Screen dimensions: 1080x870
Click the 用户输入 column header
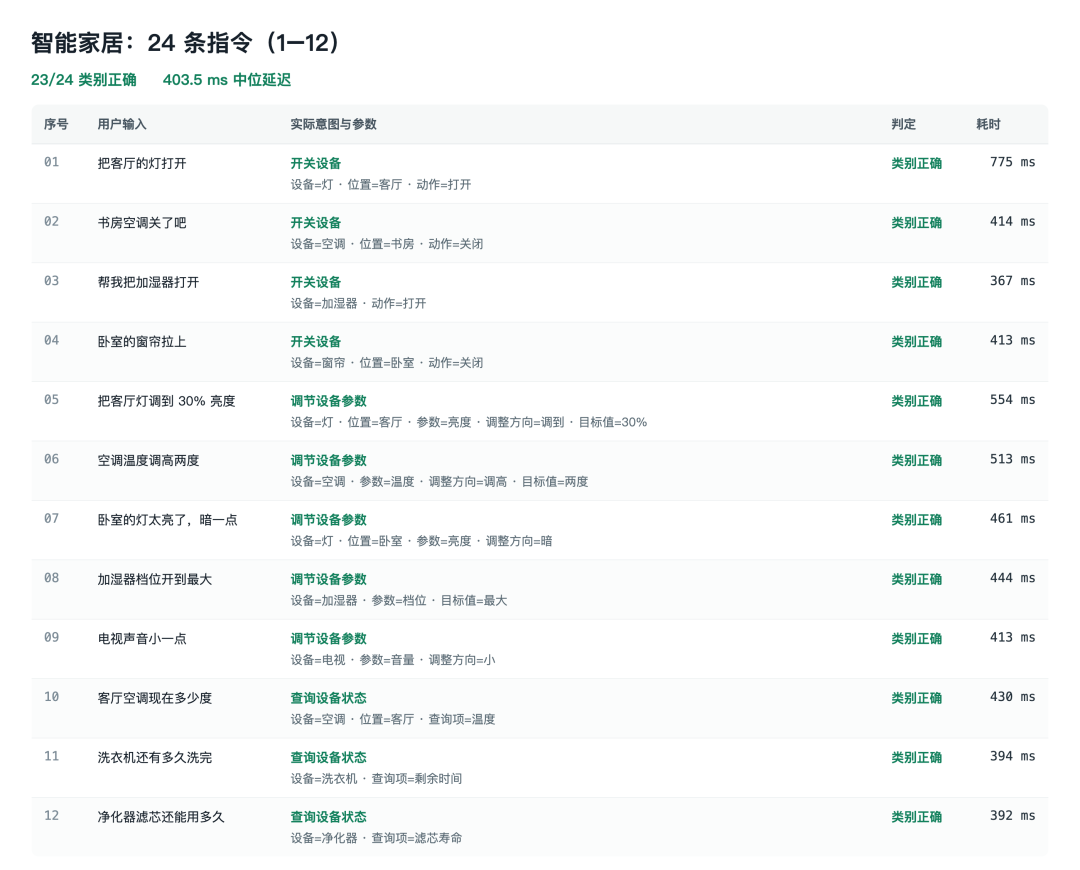[122, 124]
